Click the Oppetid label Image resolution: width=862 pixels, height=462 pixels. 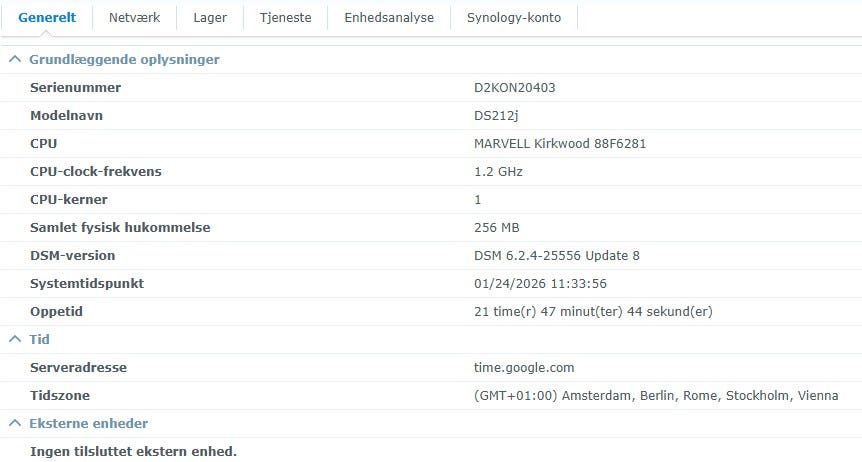click(56, 311)
